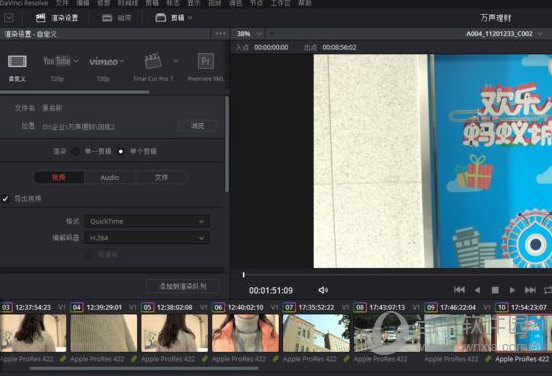The height and width of the screenshot is (376, 552).
Task: Click the Out point timecode 00:08:56:02
Action: [x=339, y=48]
